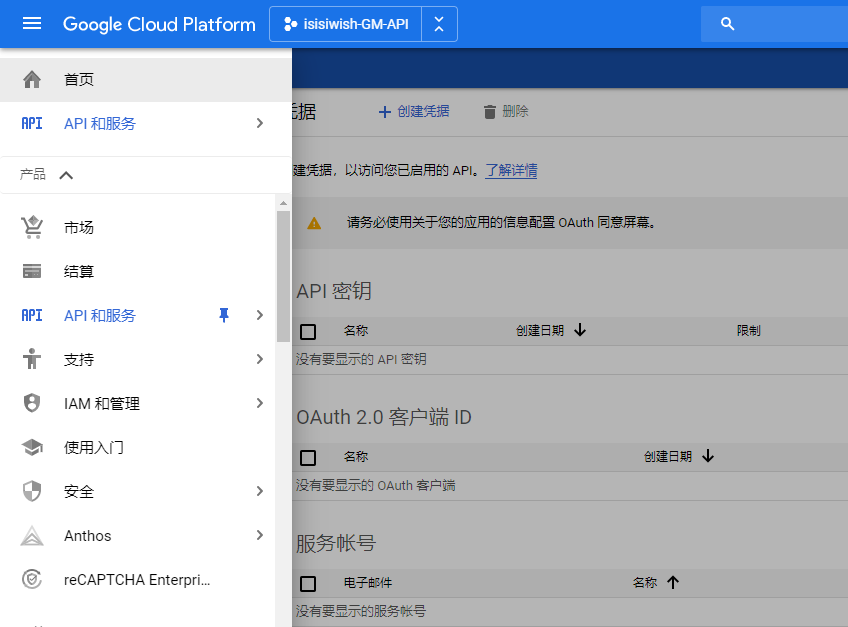Open the isisiwish-GM-API project switcher
Screen dimensions: 848x627
[x=345, y=23]
